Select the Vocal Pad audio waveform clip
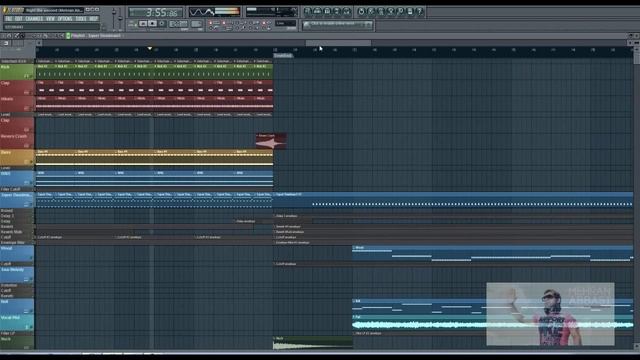 tap(493, 322)
